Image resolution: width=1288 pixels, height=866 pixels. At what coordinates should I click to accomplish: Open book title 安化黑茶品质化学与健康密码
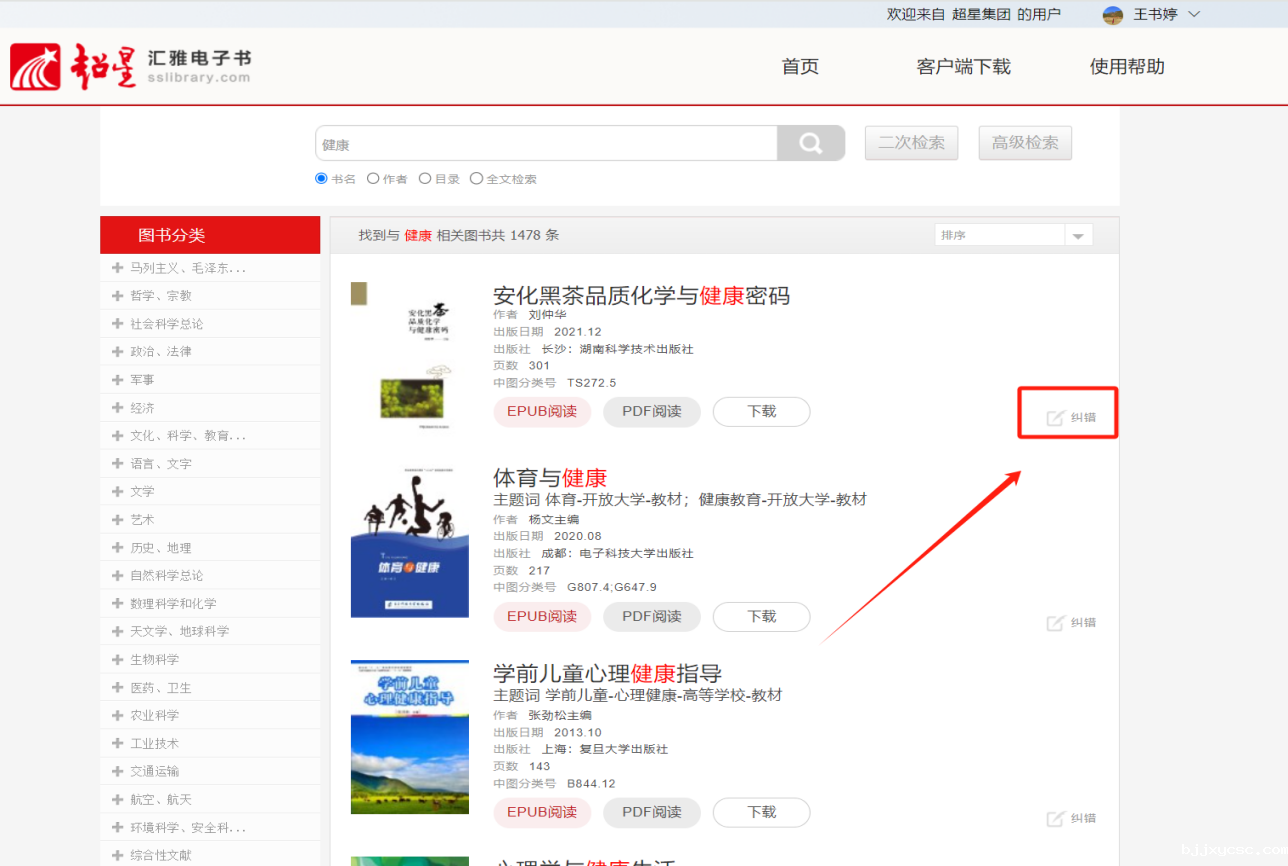pos(641,296)
